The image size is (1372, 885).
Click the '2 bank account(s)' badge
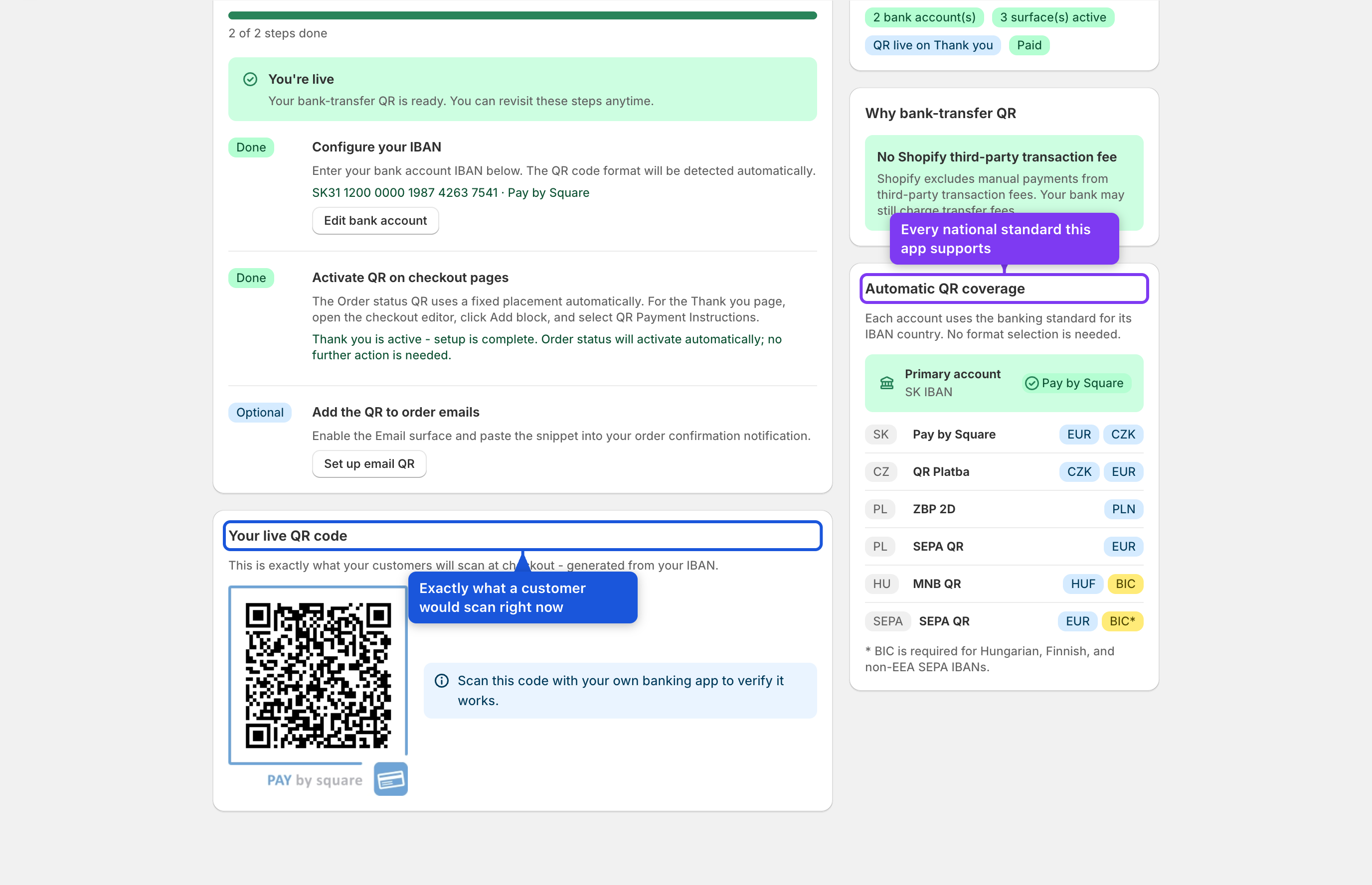click(x=924, y=17)
